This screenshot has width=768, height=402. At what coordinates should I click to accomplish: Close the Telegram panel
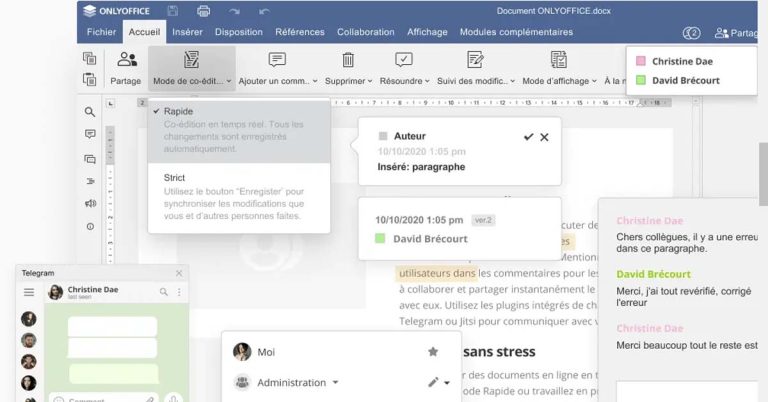click(179, 273)
